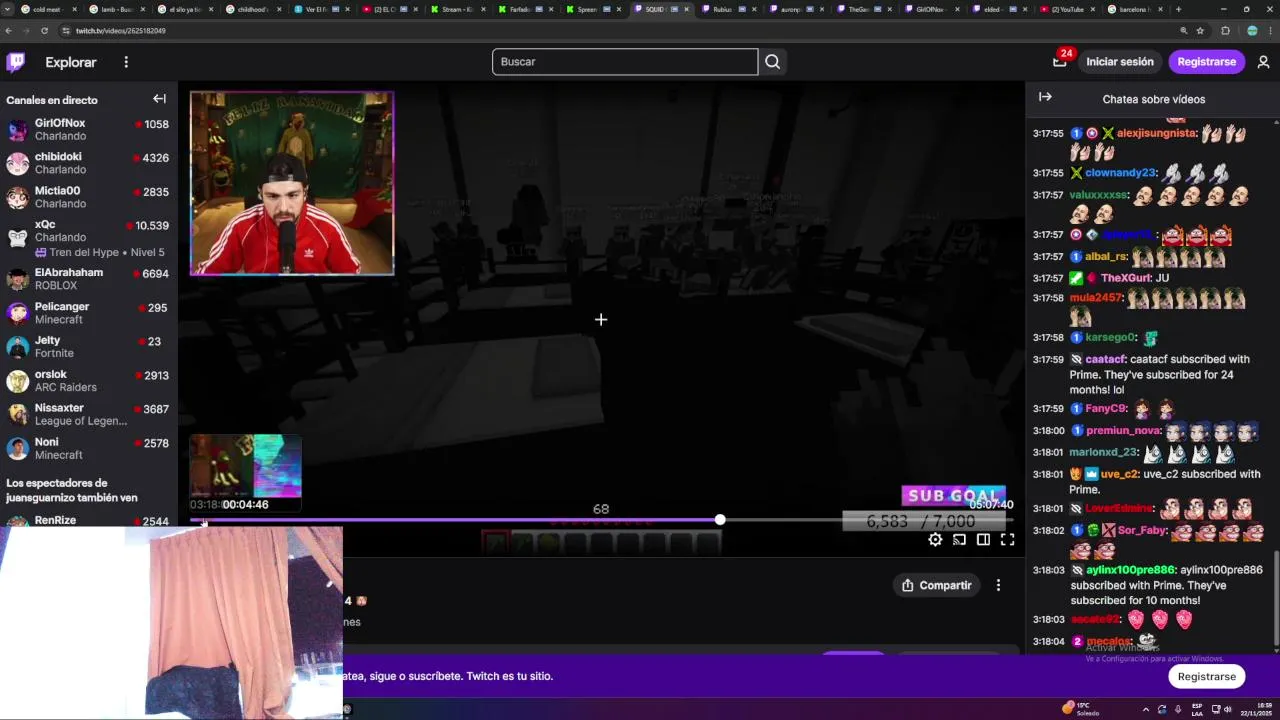Switch to the (2) YouTube browser tab

click(x=1066, y=9)
